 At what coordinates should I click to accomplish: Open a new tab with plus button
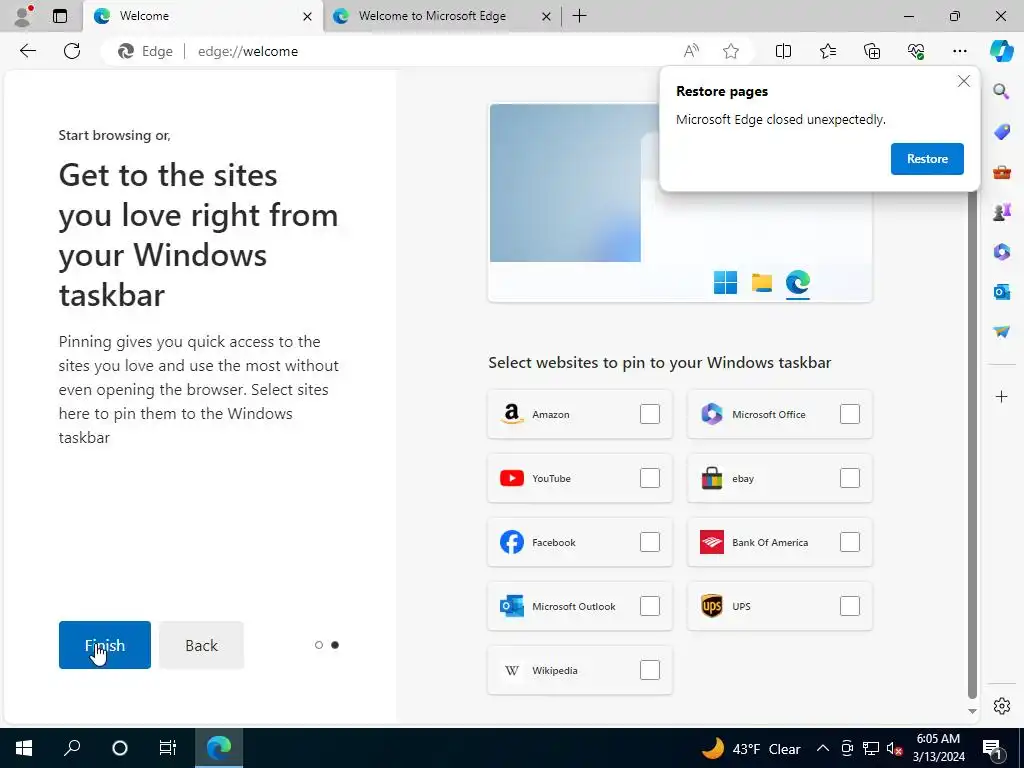click(579, 16)
